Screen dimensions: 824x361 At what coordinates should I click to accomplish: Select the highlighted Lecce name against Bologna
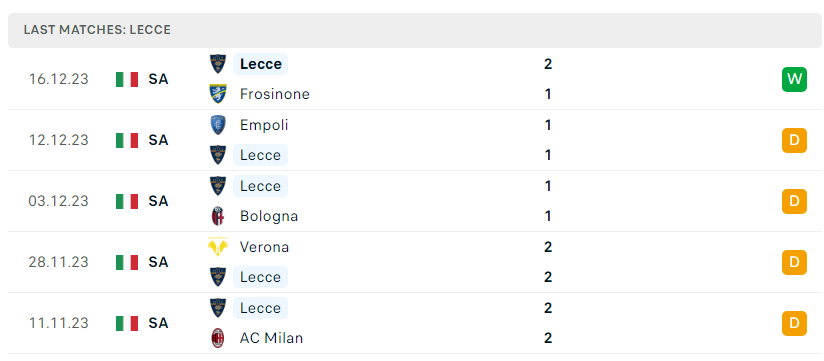[x=261, y=186]
